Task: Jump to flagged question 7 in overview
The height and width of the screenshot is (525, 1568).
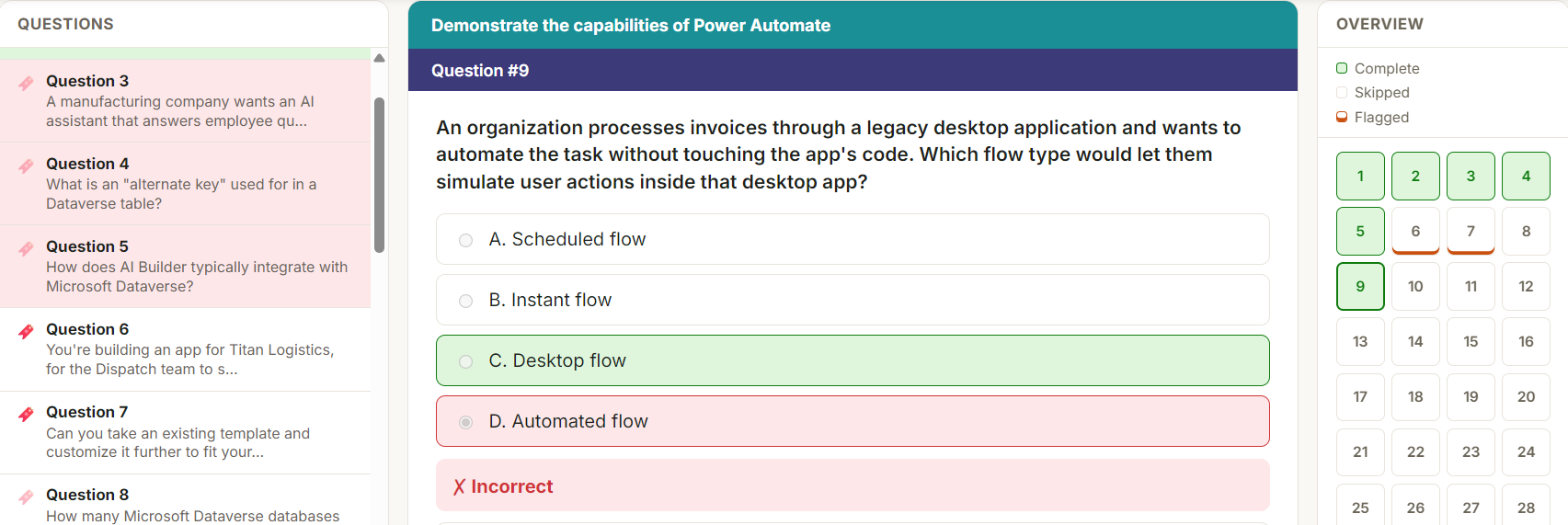Action: coord(1471,231)
